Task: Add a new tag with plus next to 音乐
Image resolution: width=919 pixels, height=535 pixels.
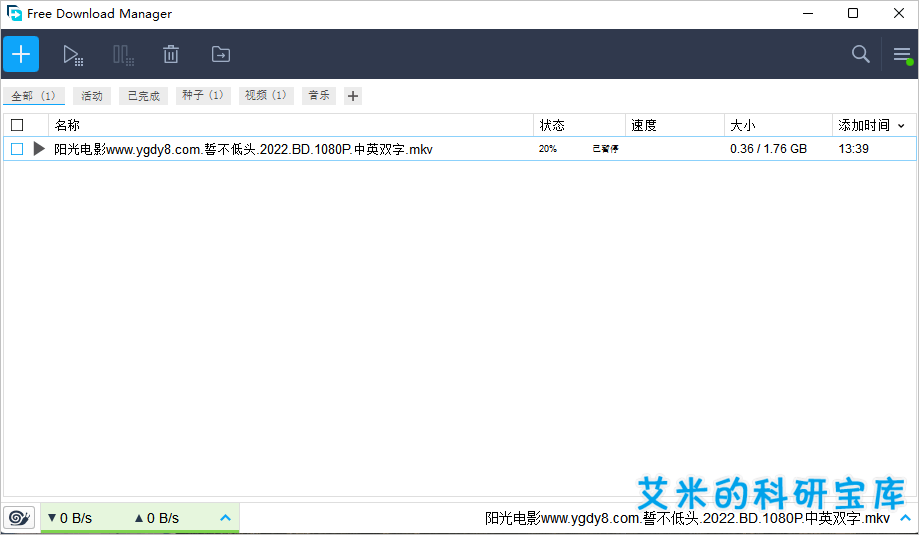Action: 353,96
